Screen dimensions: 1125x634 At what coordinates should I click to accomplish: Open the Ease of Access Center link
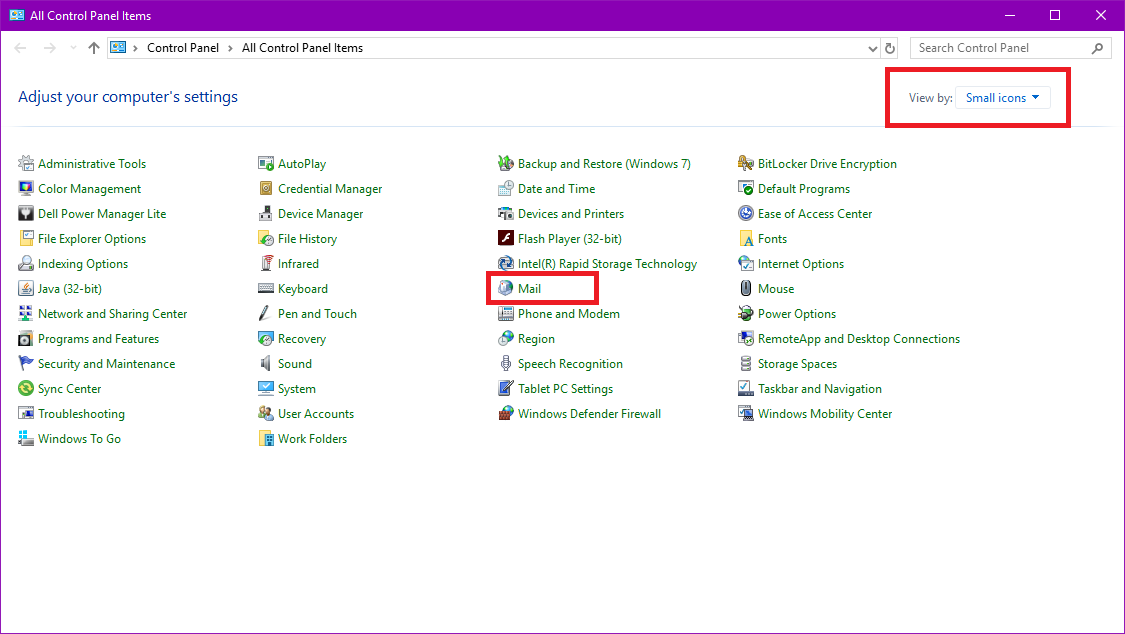point(815,214)
